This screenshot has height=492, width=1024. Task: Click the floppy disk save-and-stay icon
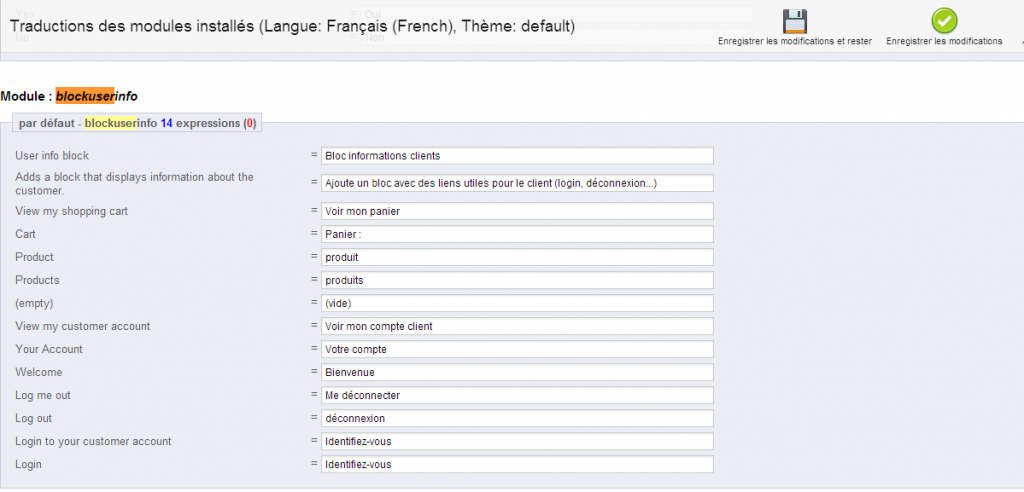point(795,20)
